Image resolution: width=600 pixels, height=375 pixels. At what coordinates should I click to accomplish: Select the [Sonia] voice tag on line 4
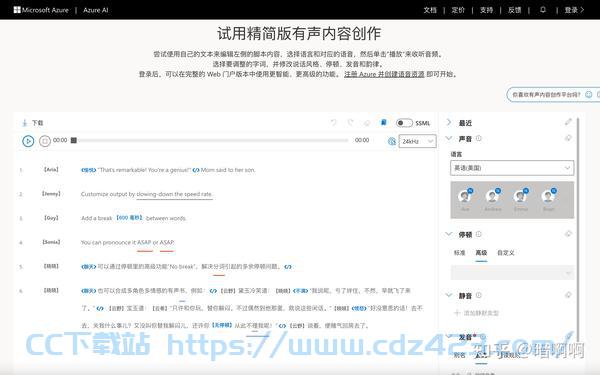[51, 242]
